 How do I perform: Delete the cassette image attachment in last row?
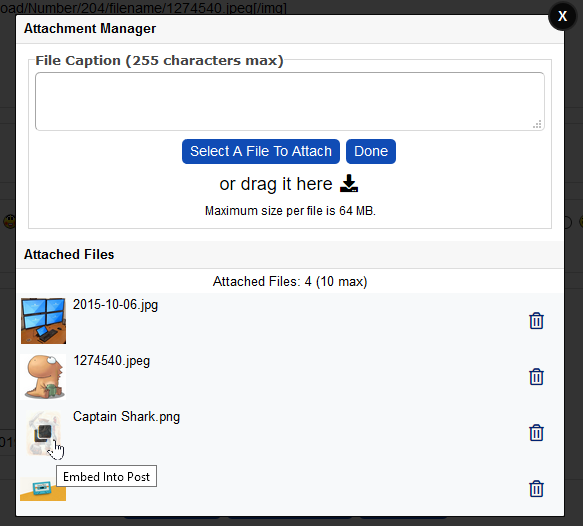[x=536, y=488]
